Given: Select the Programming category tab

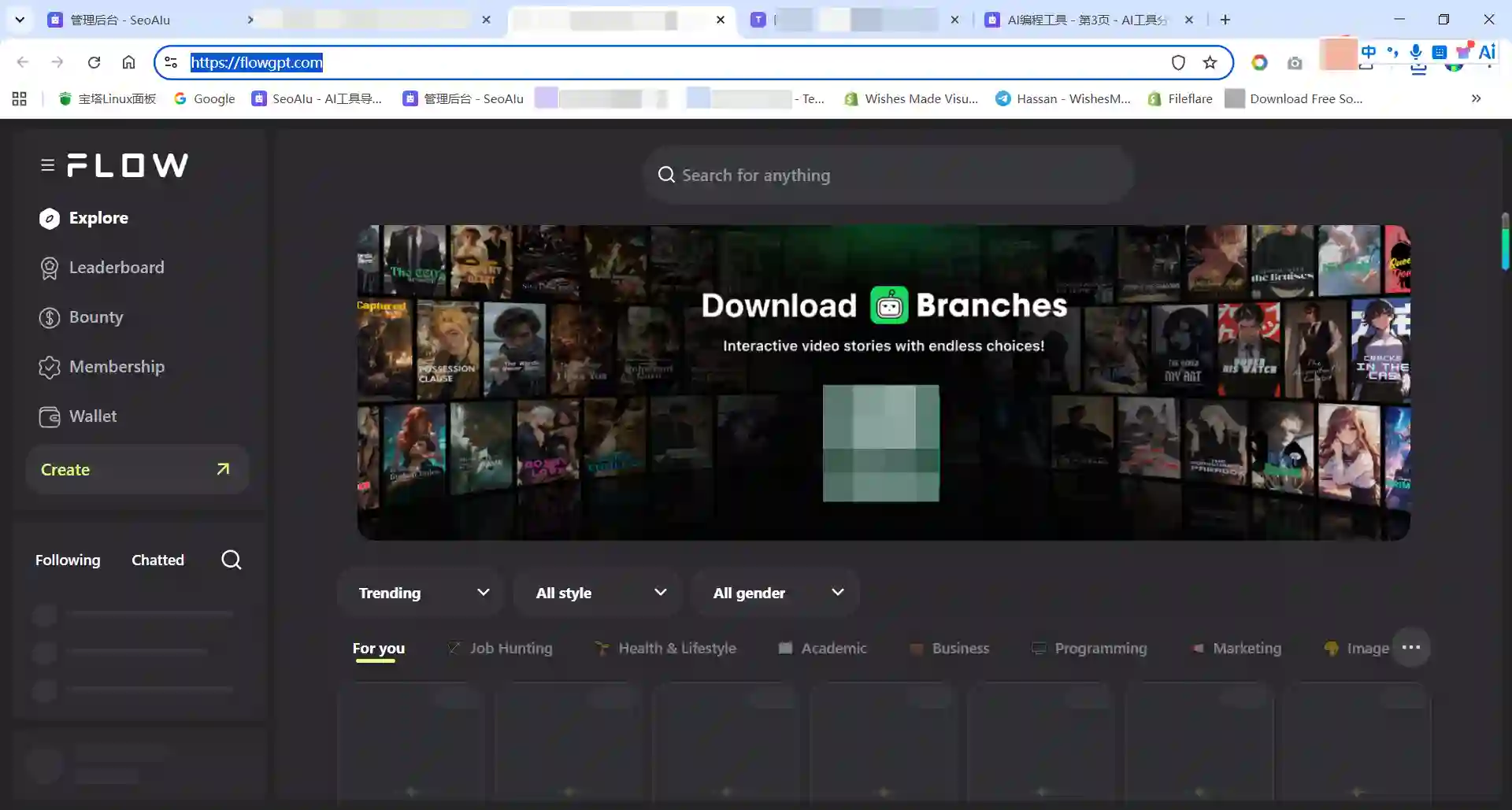Looking at the screenshot, I should pos(1089,648).
